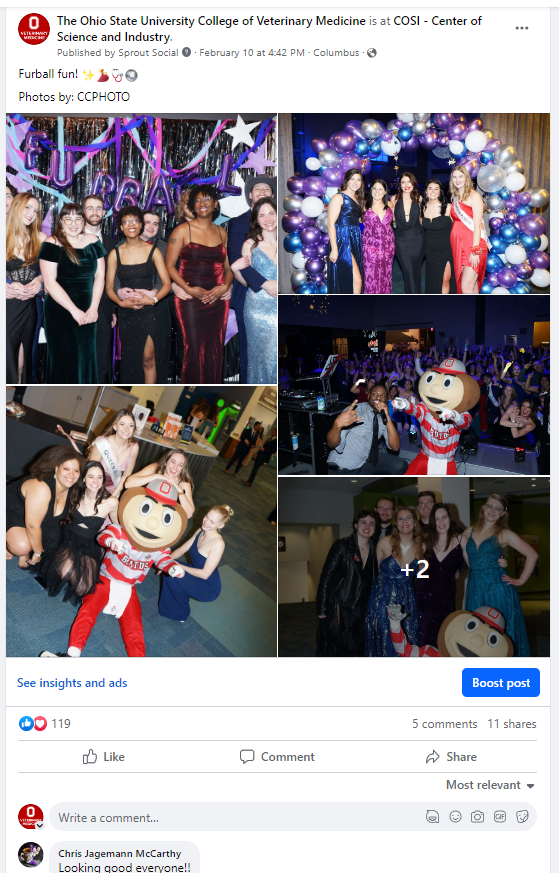This screenshot has width=559, height=873.
Task: Click the Comment action button
Action: 277,757
